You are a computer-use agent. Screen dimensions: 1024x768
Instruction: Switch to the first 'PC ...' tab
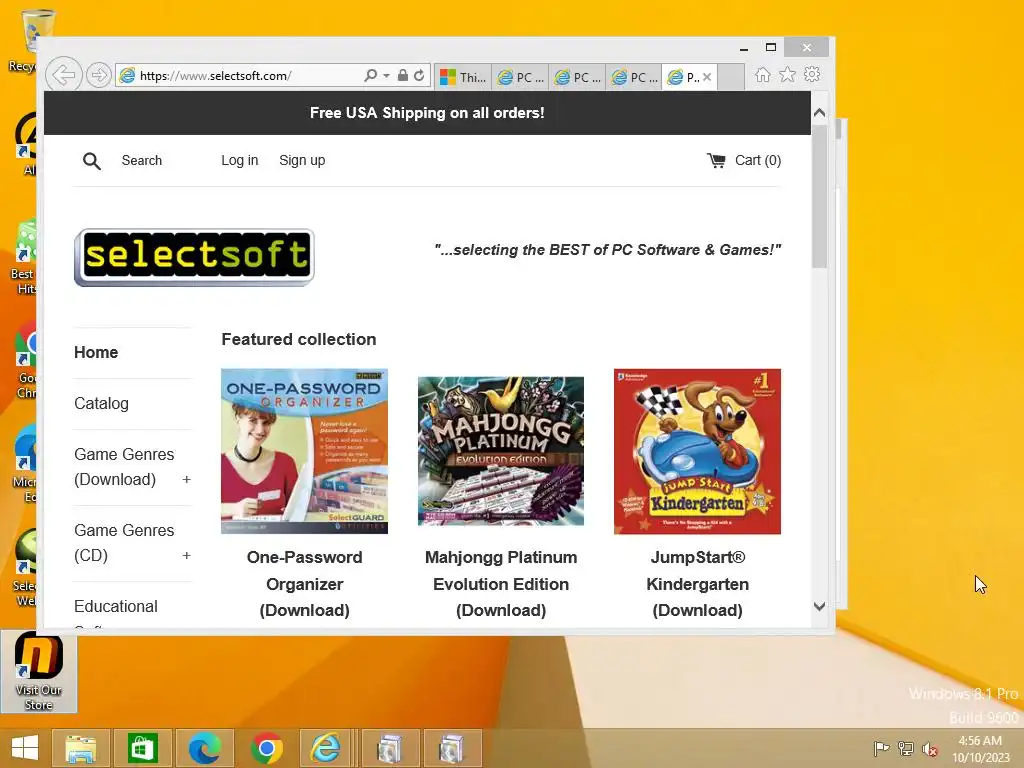[520, 77]
